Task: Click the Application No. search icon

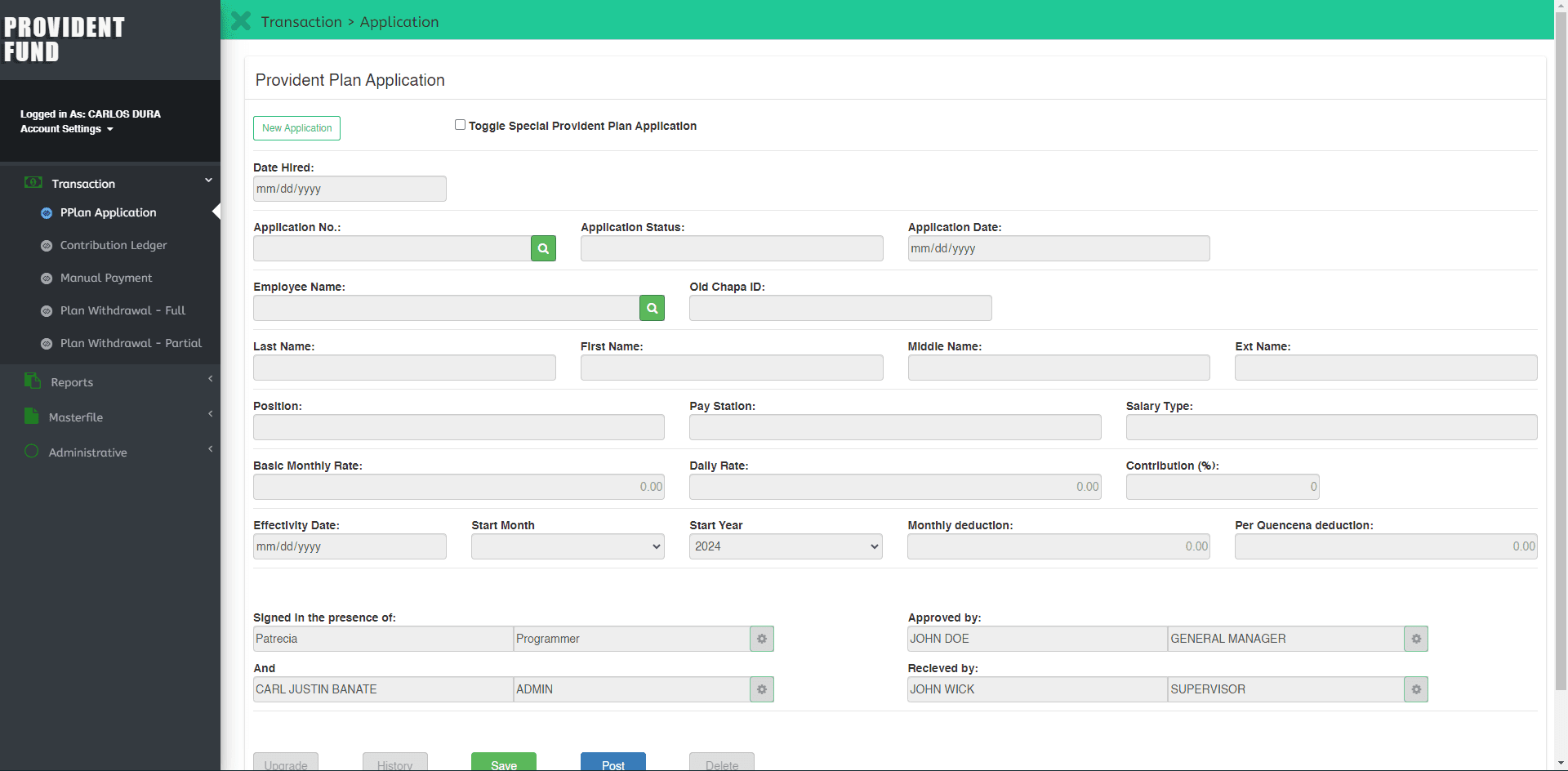Action: click(x=543, y=248)
